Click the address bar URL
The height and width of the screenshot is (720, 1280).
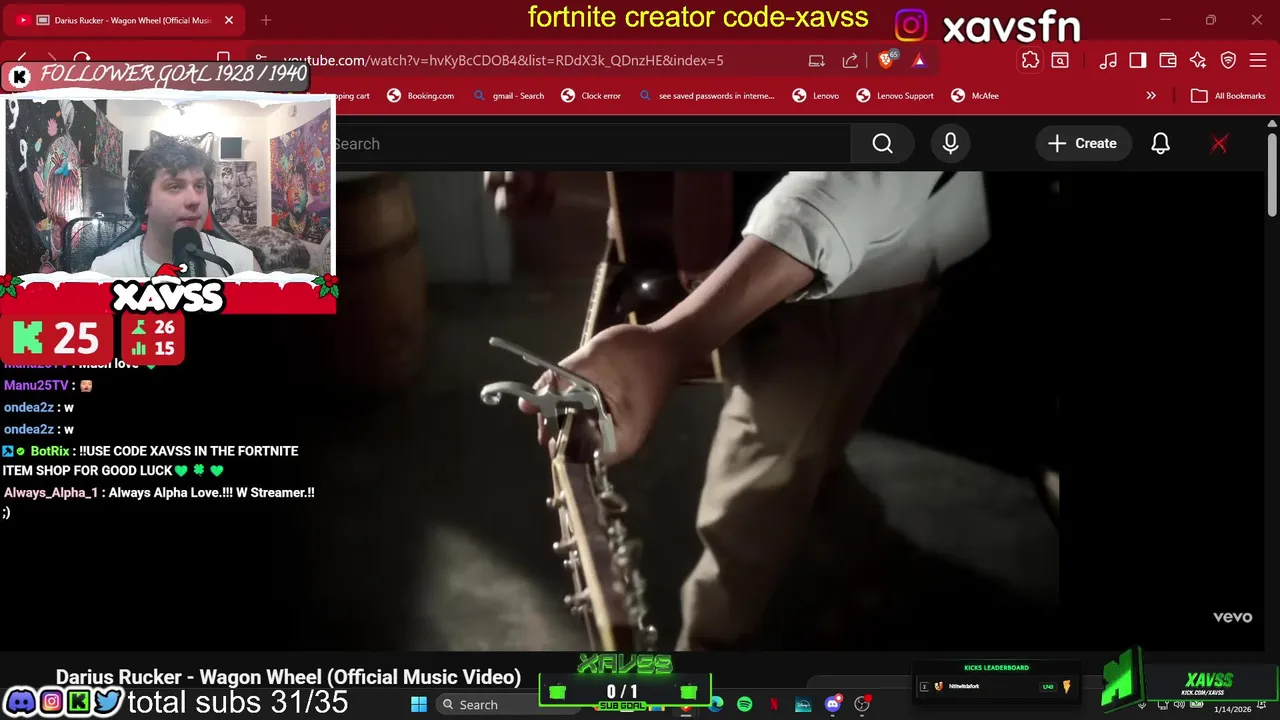[503, 60]
